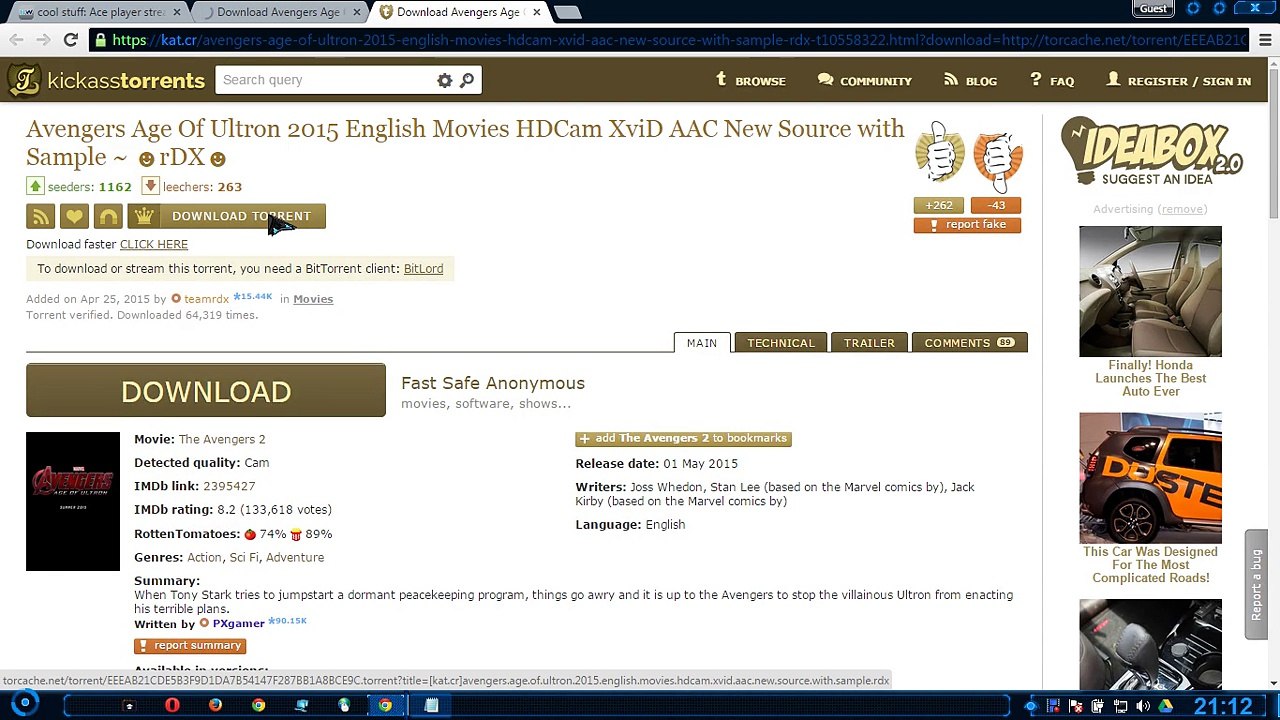The width and height of the screenshot is (1280, 720).
Task: Open the Blog page
Action: 970,81
